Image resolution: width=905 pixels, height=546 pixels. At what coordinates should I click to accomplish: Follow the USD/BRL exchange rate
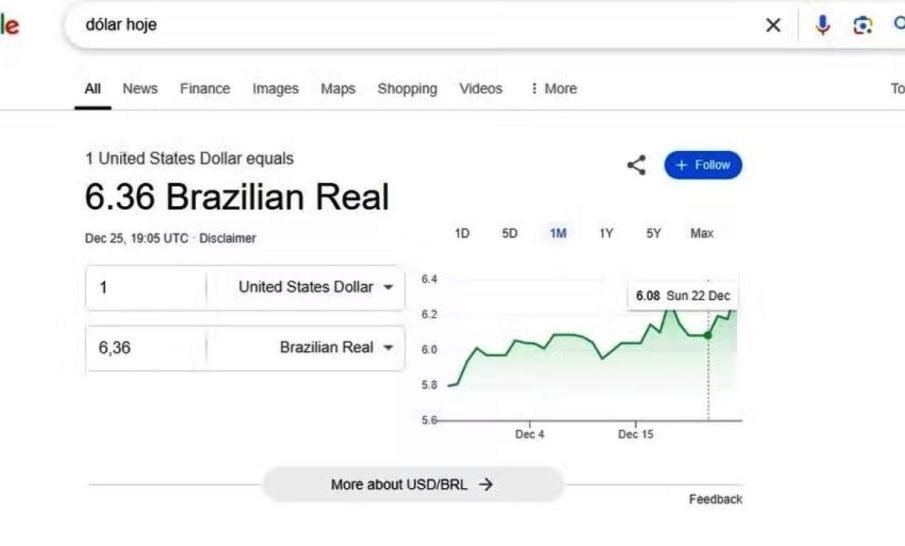(703, 165)
